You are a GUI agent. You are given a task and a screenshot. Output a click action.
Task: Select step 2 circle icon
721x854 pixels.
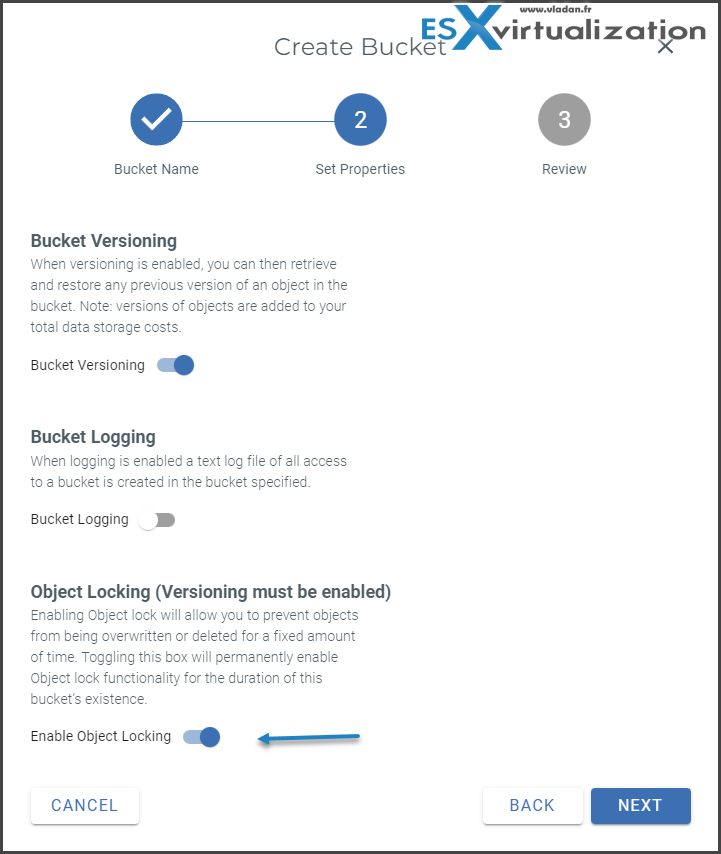pos(360,119)
